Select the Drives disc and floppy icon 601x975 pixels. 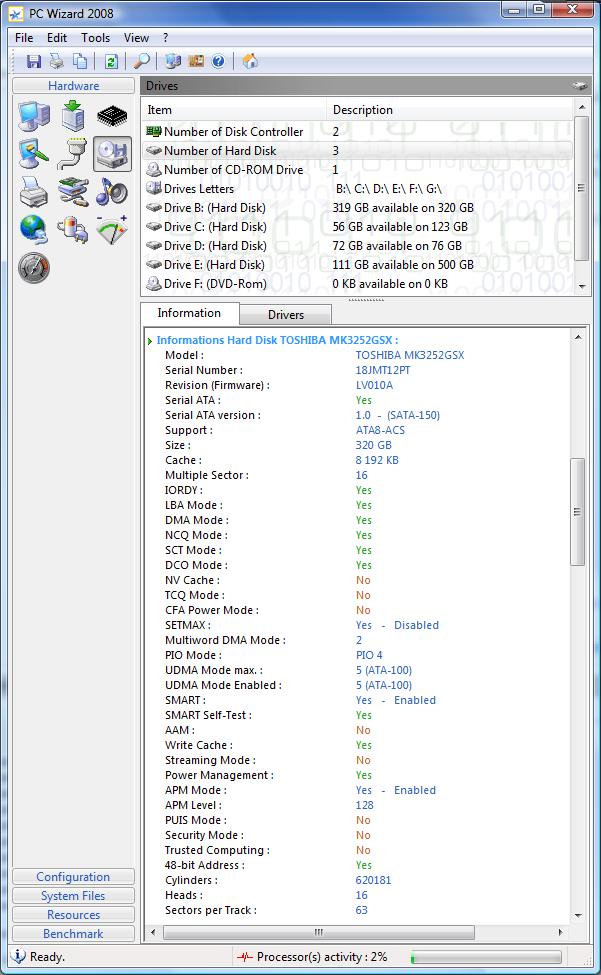click(x=112, y=154)
